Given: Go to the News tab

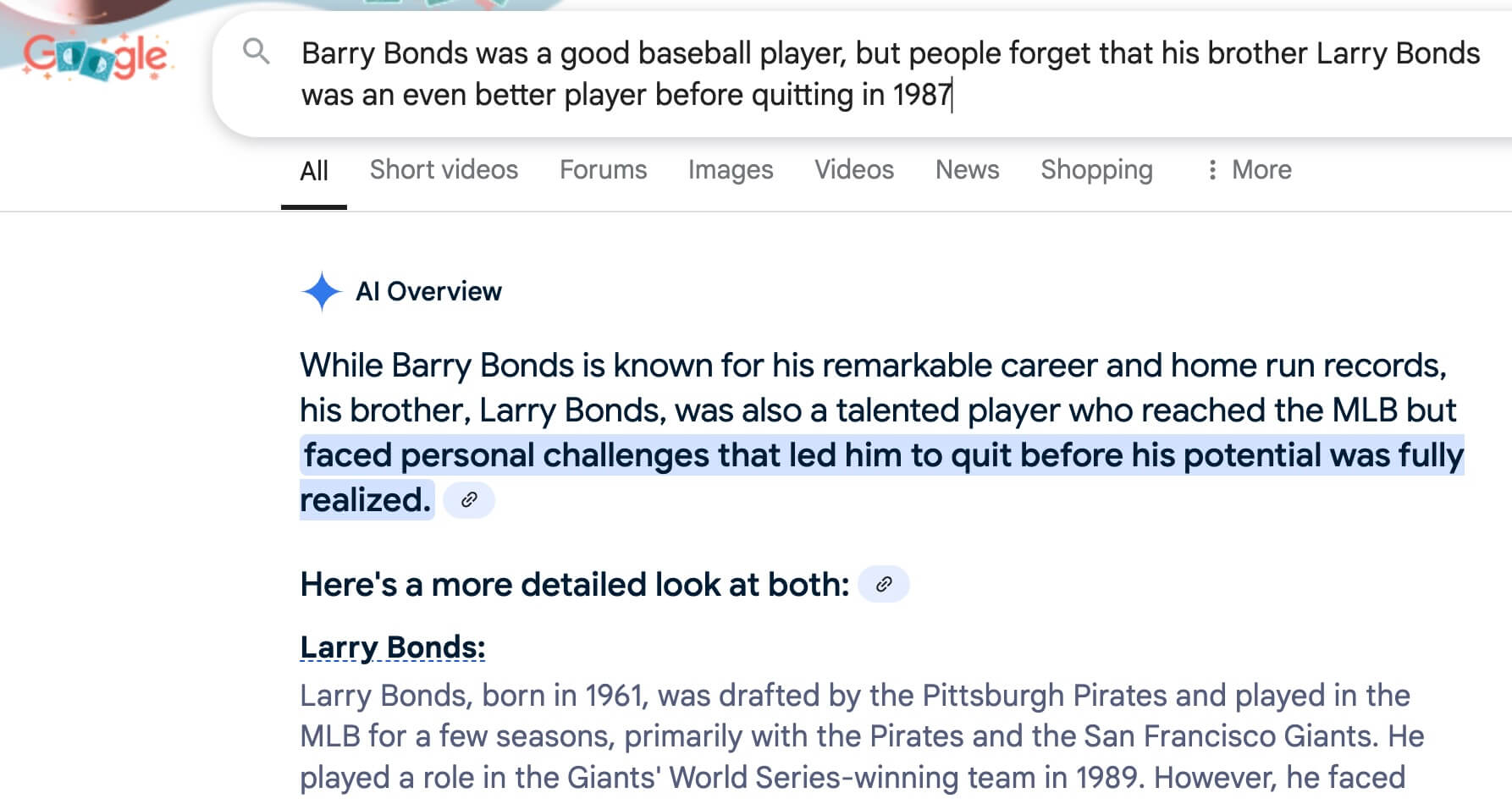Looking at the screenshot, I should 967,170.
